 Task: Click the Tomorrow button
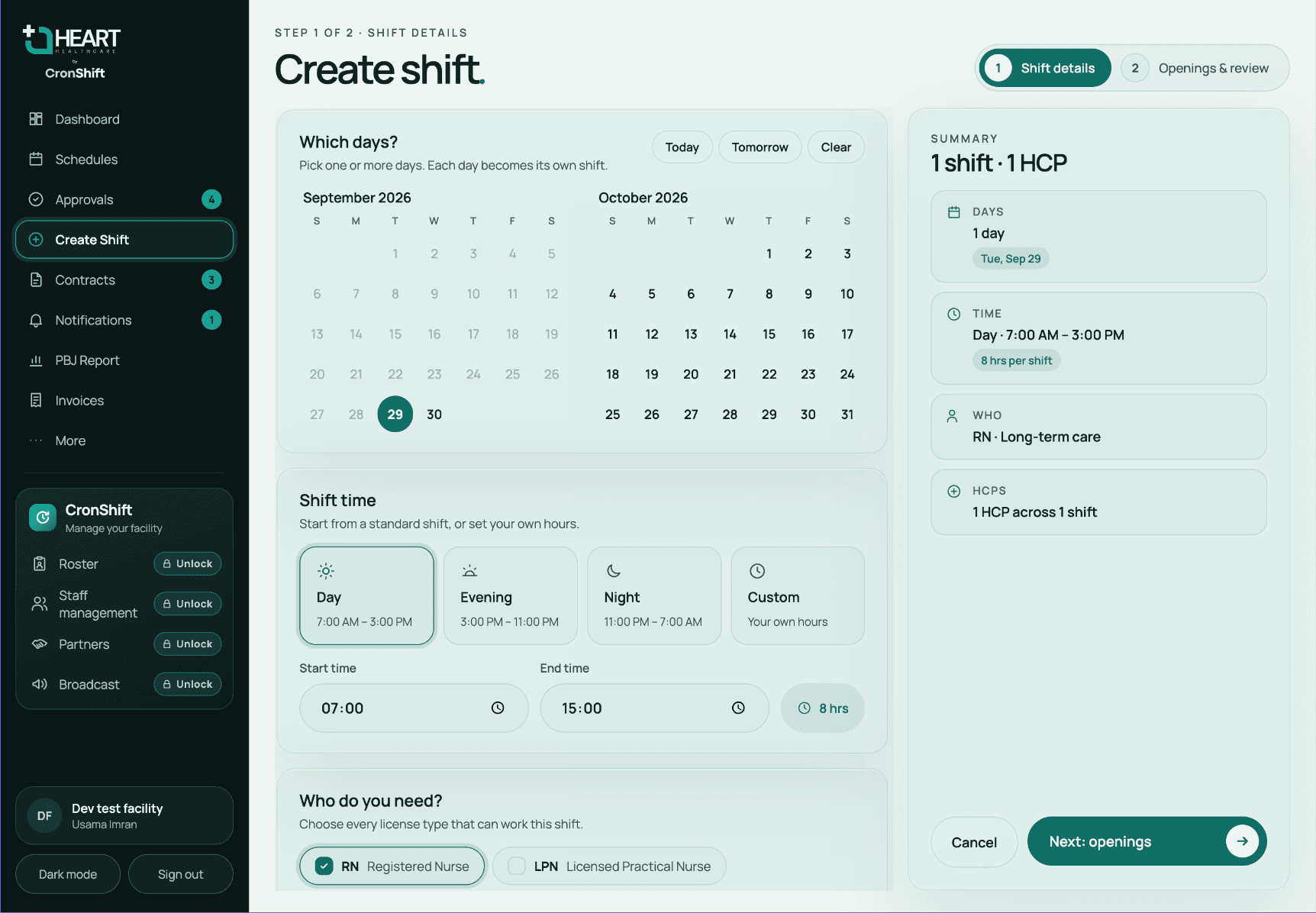point(760,147)
